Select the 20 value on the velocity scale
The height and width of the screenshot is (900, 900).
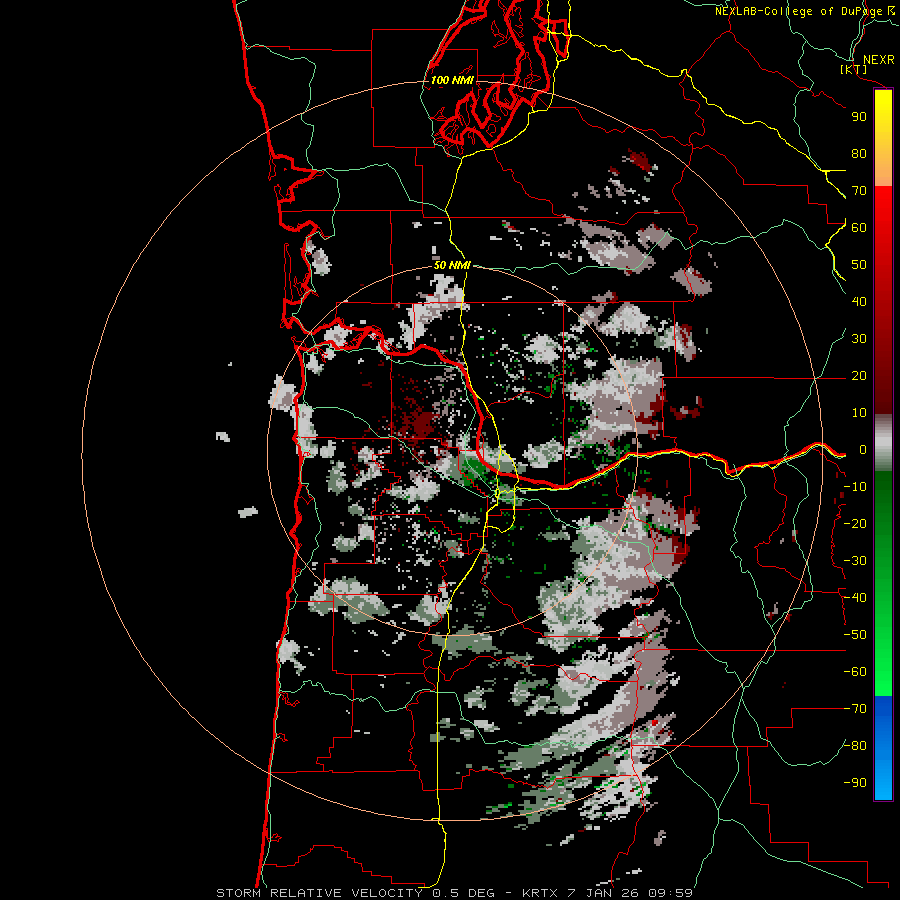(859, 376)
